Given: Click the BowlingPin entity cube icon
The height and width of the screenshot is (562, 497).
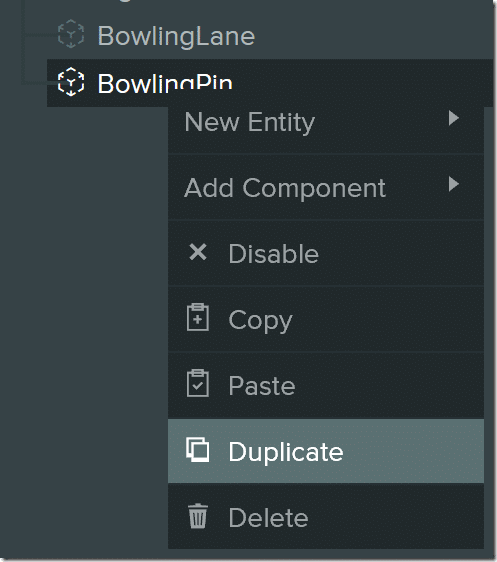Looking at the screenshot, I should pyautogui.click(x=71, y=82).
